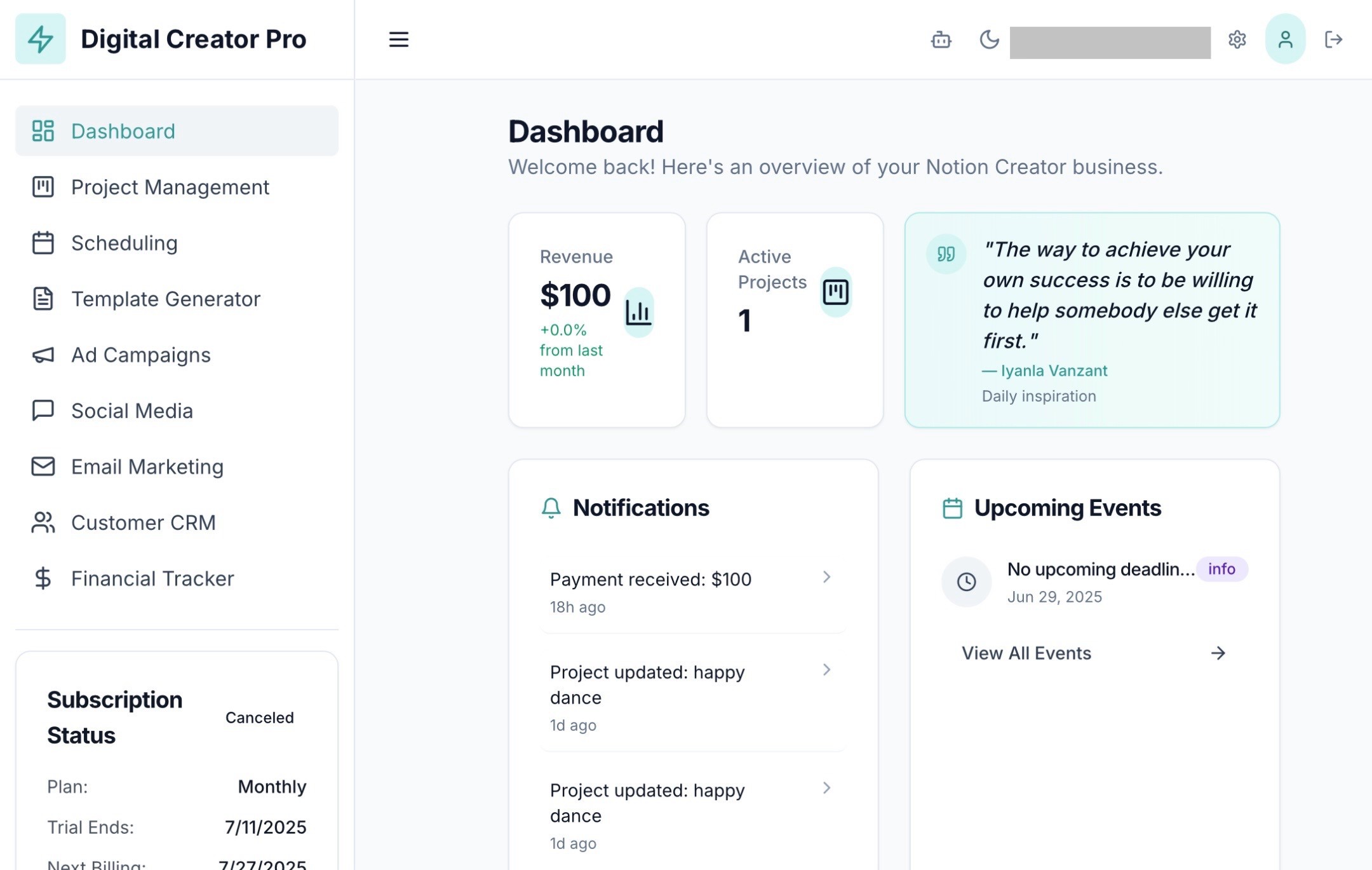Toggle dark mode with moon icon
The image size is (1372, 870).
[989, 40]
